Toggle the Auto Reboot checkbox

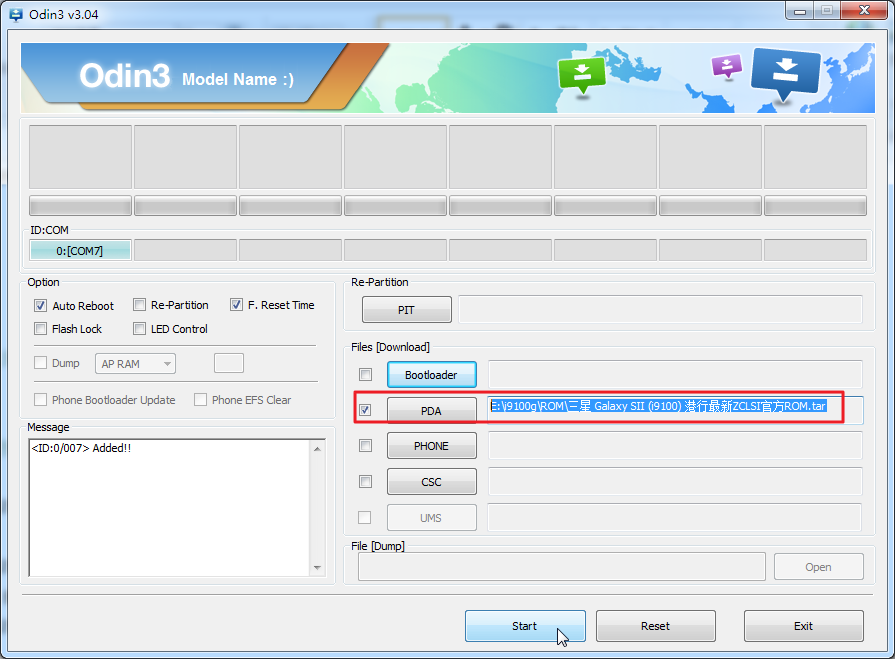[x=40, y=305]
